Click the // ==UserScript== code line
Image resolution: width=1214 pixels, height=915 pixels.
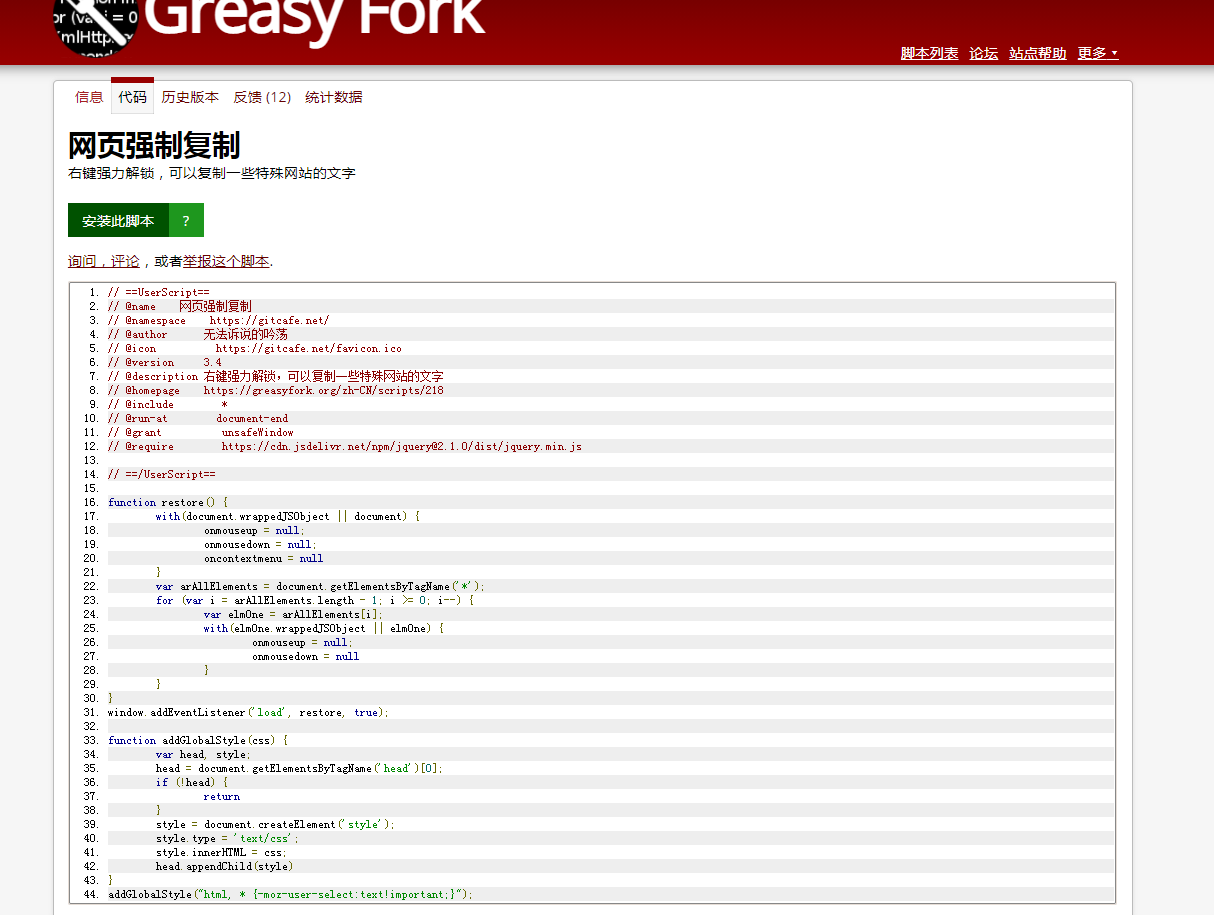pos(159,292)
